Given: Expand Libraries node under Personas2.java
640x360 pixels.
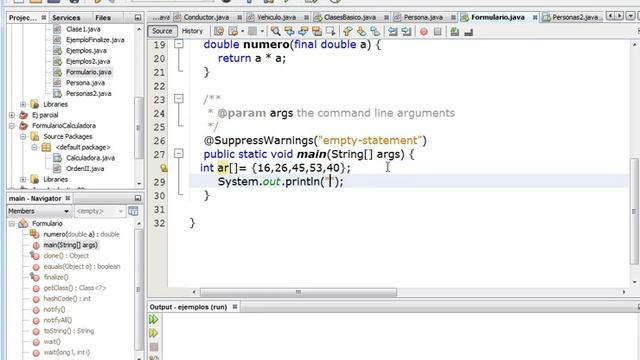Looking at the screenshot, I should tap(23, 104).
